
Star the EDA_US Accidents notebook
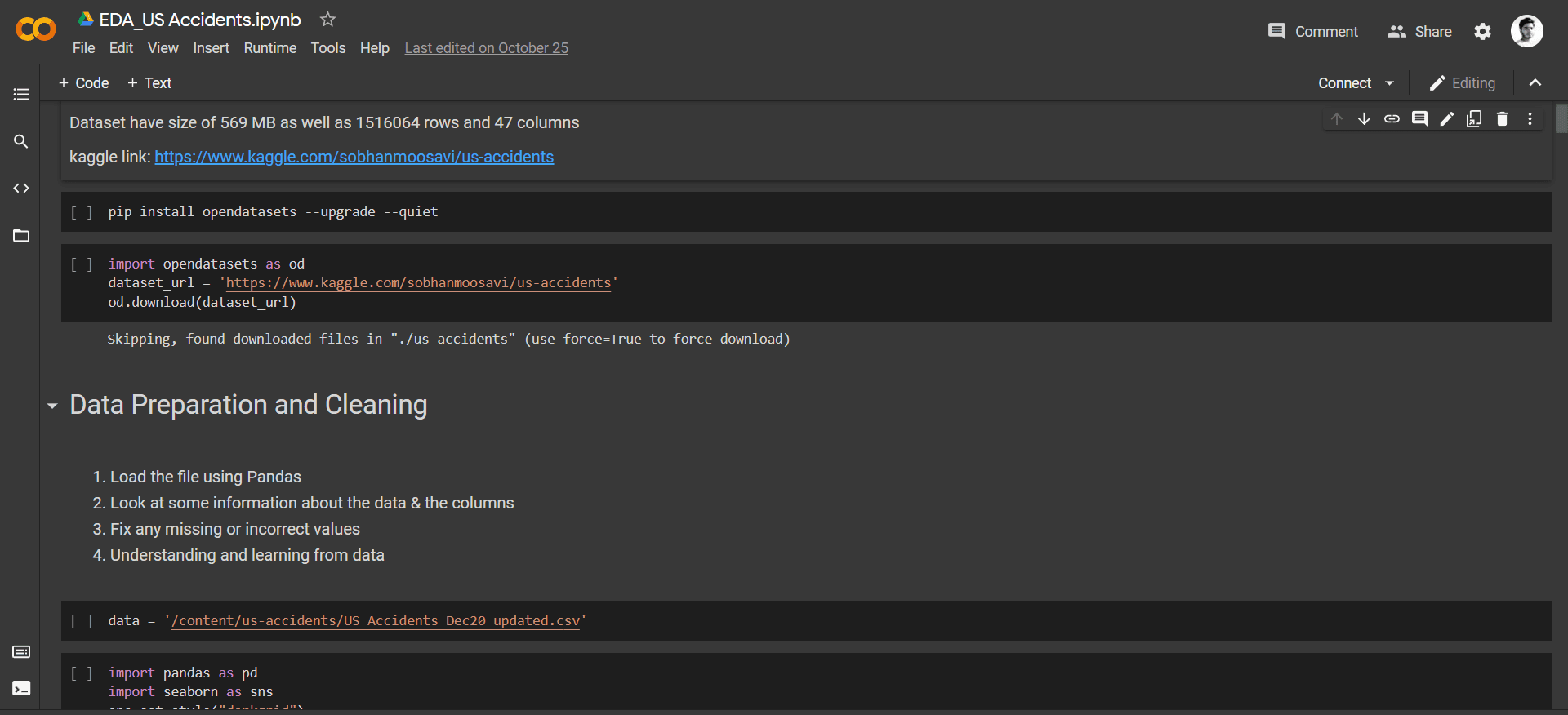pos(327,20)
